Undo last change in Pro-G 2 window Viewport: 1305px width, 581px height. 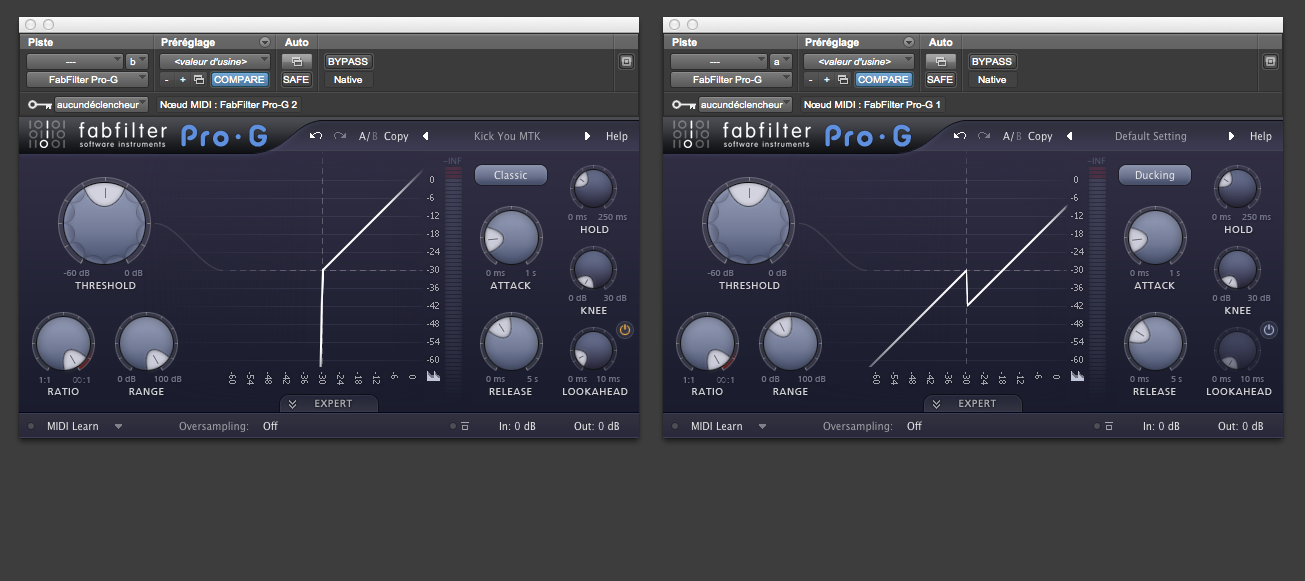click(x=316, y=136)
